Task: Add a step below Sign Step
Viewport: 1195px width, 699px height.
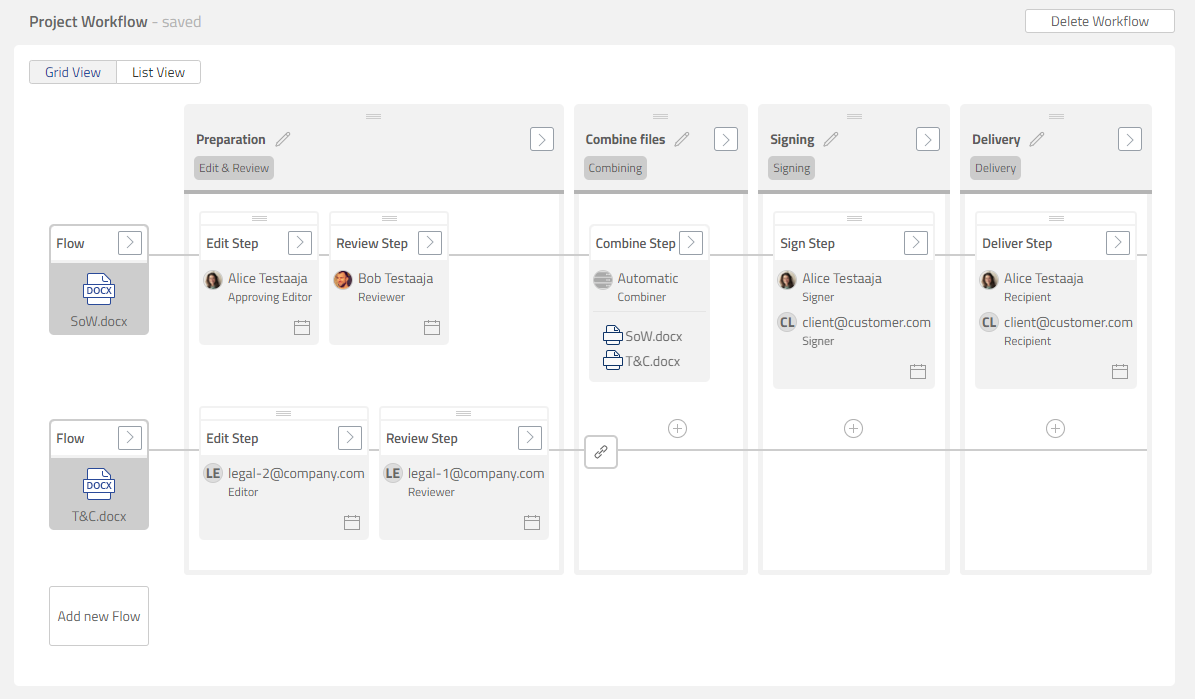Action: tap(853, 428)
